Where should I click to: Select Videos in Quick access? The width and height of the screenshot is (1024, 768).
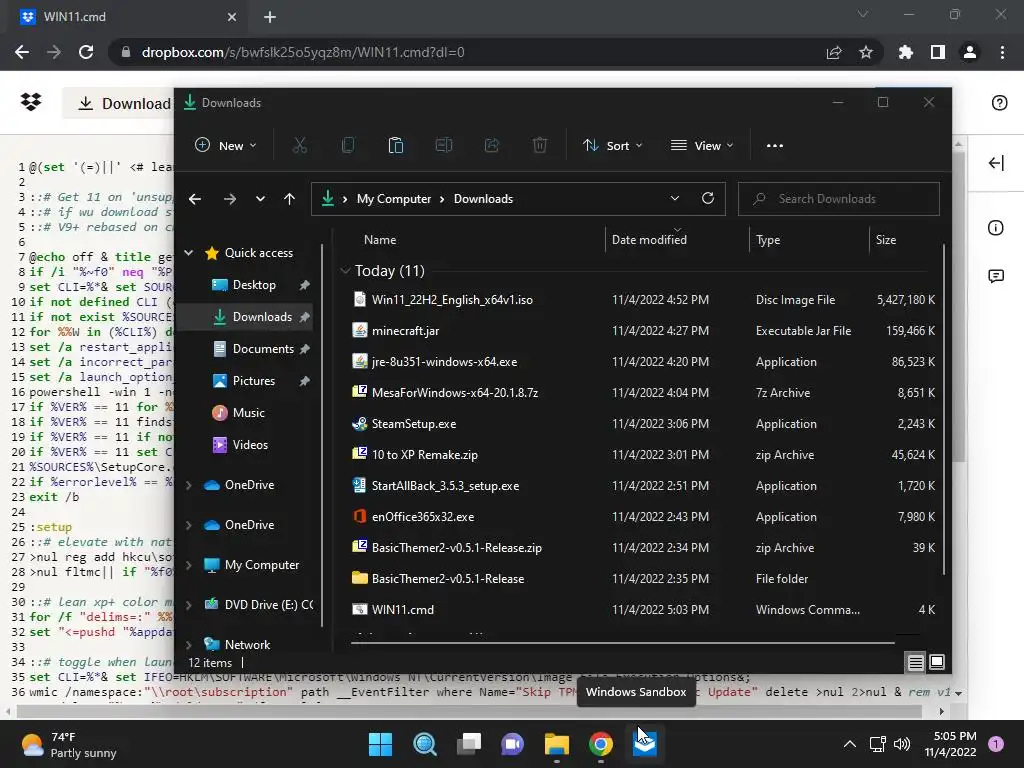point(250,445)
